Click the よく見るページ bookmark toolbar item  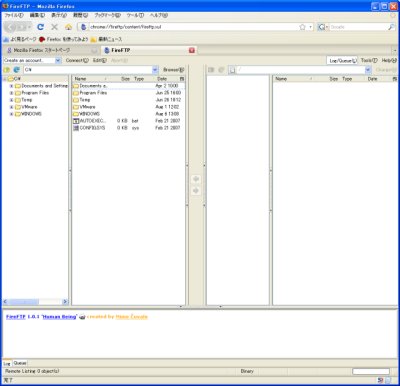(x=20, y=39)
